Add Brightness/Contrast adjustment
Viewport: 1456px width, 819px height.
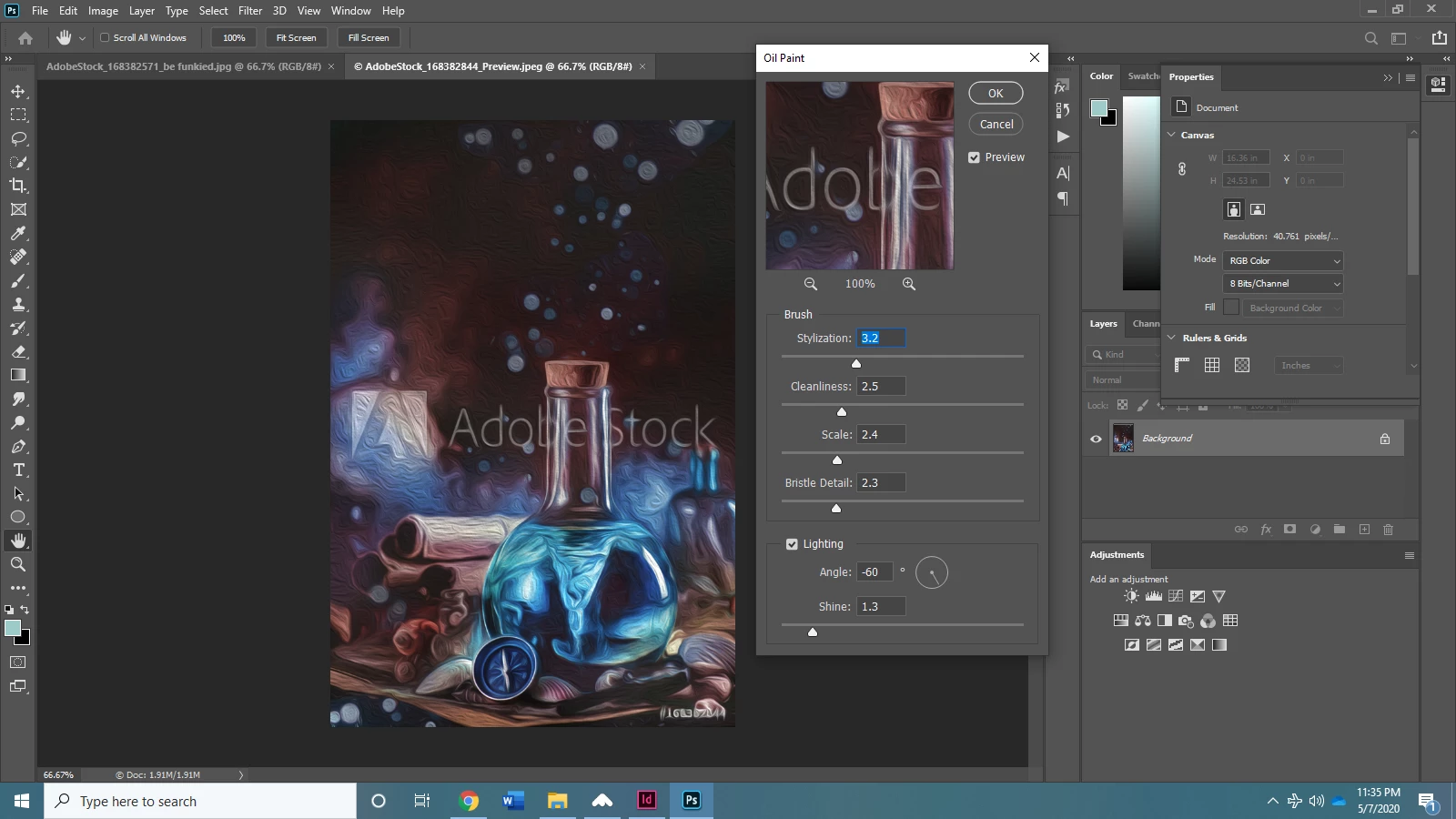[1131, 596]
